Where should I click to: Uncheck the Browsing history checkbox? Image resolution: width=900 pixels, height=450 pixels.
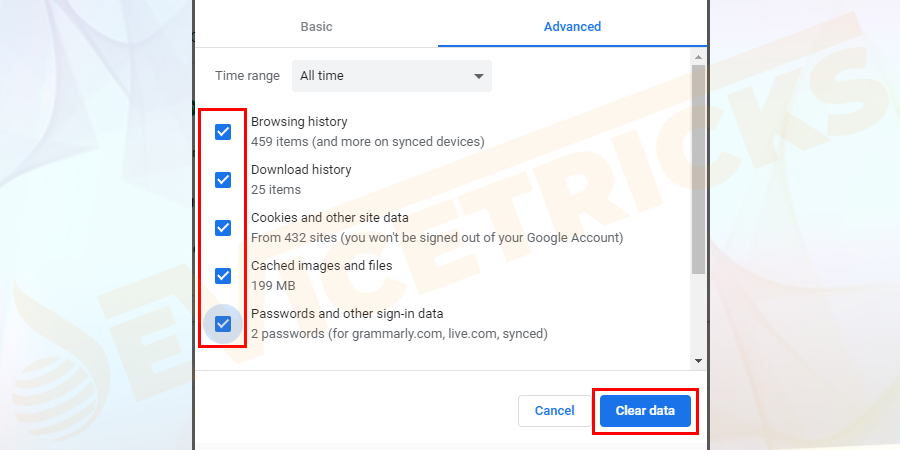click(223, 132)
